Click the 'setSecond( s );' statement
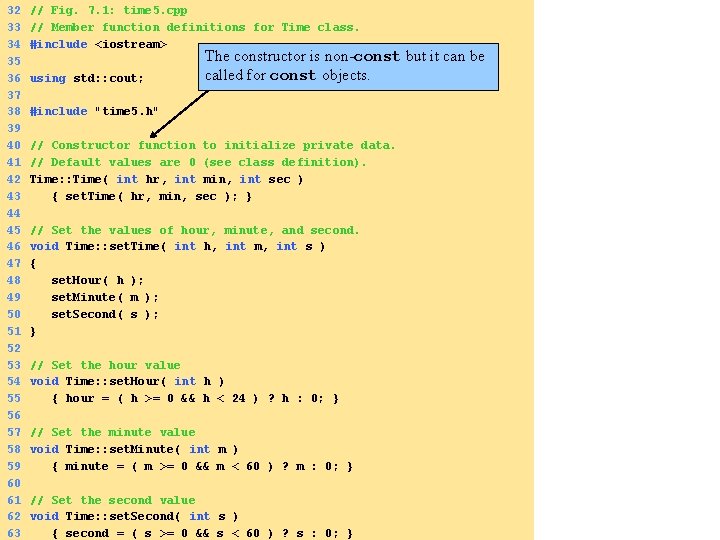720x540 pixels. [x=105, y=315]
